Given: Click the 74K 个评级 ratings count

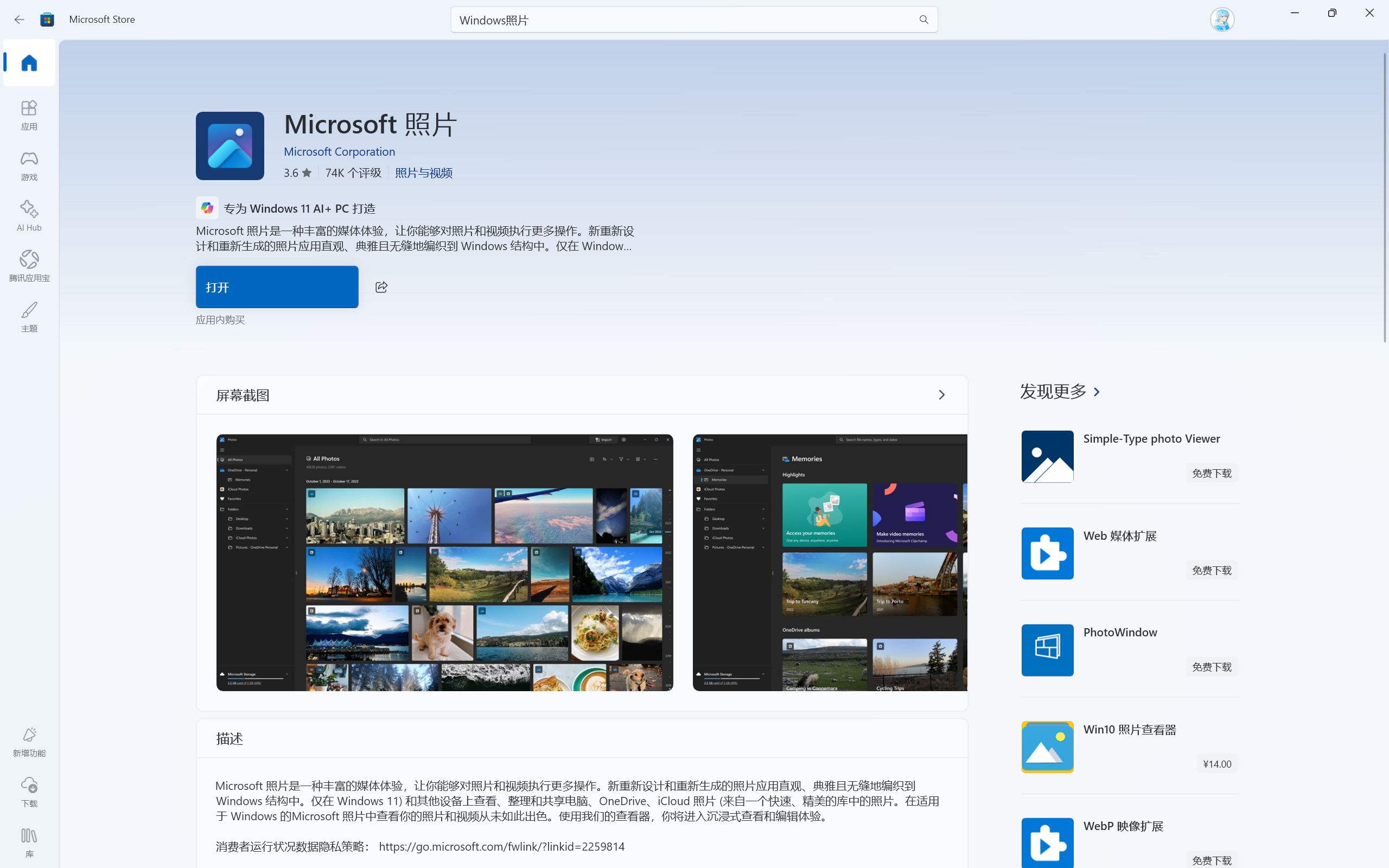Looking at the screenshot, I should [x=353, y=173].
